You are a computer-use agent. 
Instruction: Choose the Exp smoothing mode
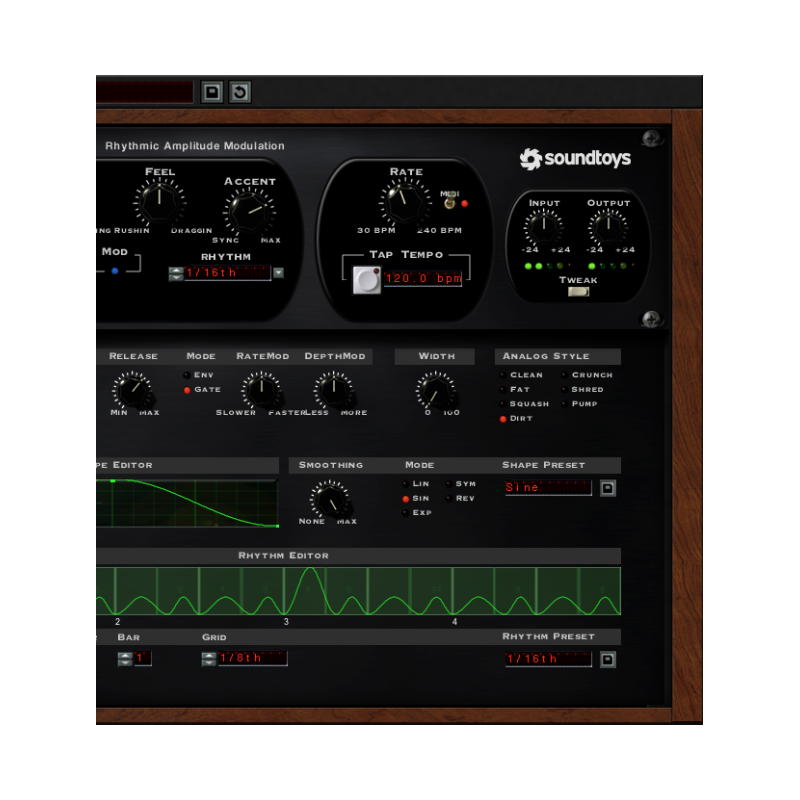[x=403, y=512]
